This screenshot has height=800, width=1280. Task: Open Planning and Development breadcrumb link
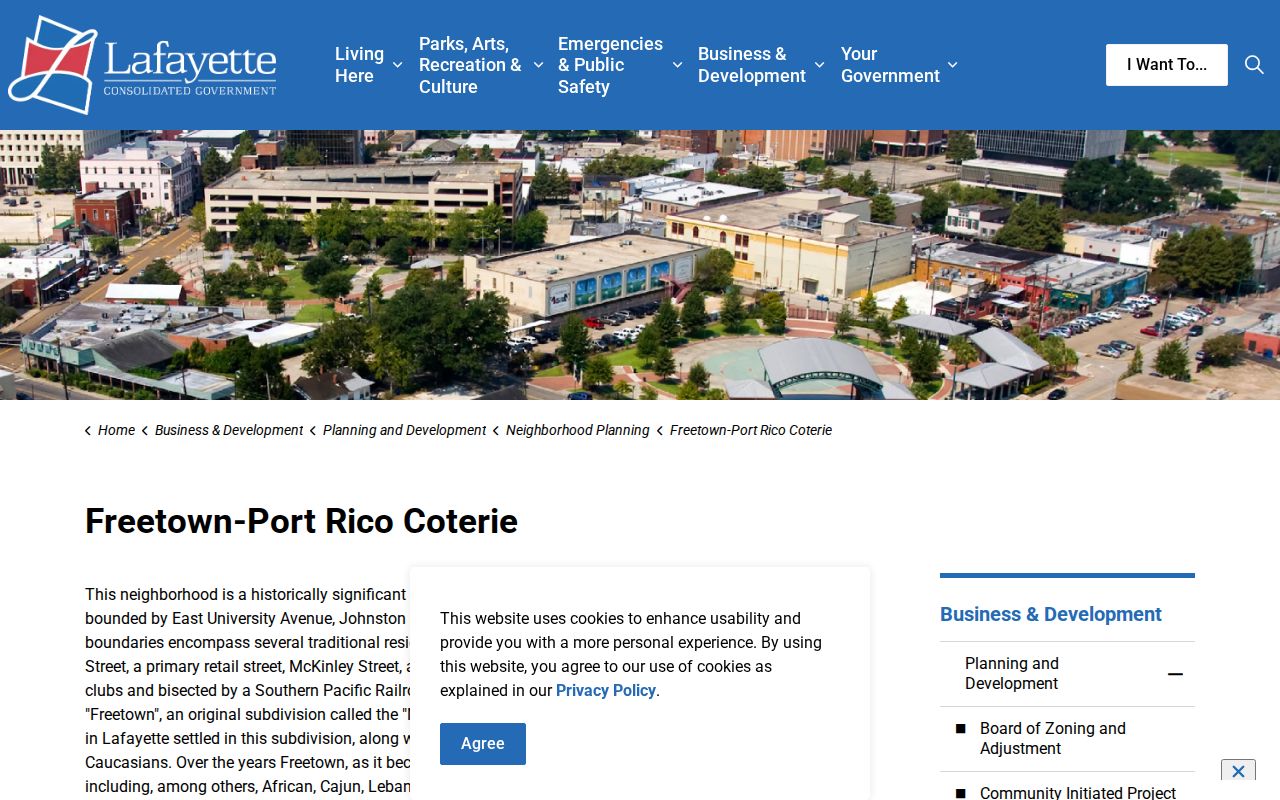click(404, 430)
